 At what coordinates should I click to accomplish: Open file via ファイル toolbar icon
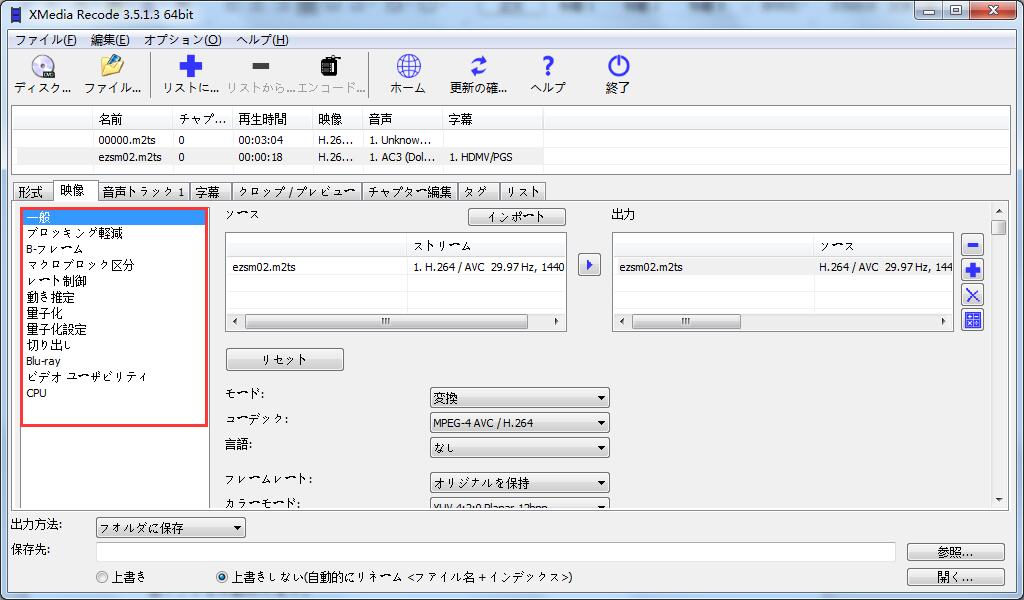click(x=112, y=74)
